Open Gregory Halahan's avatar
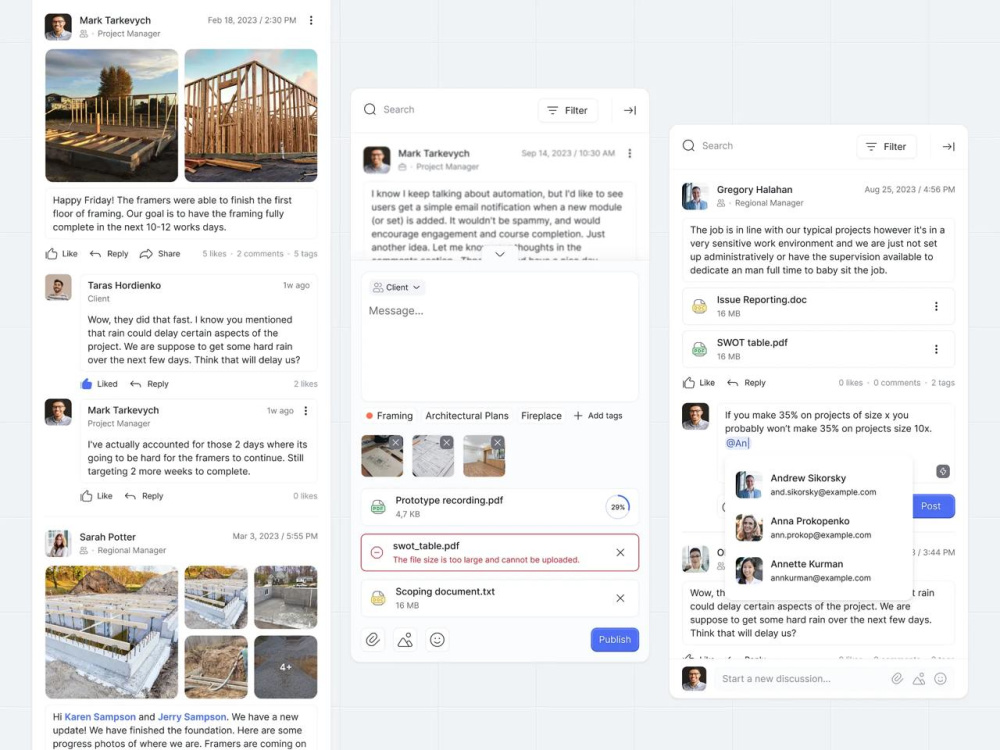 [695, 196]
